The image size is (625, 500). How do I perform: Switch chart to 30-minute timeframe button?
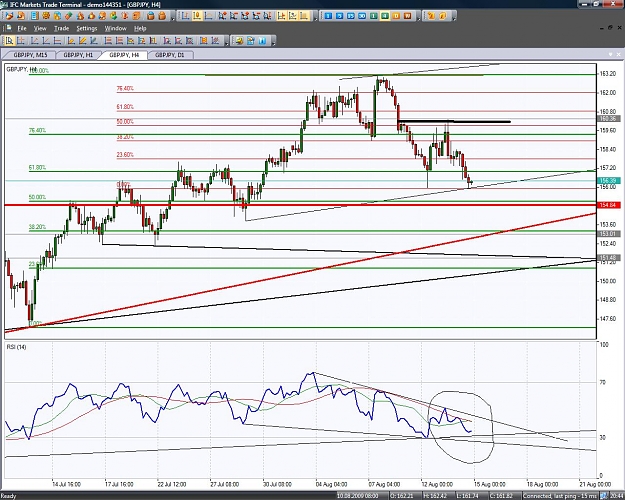(x=362, y=16)
